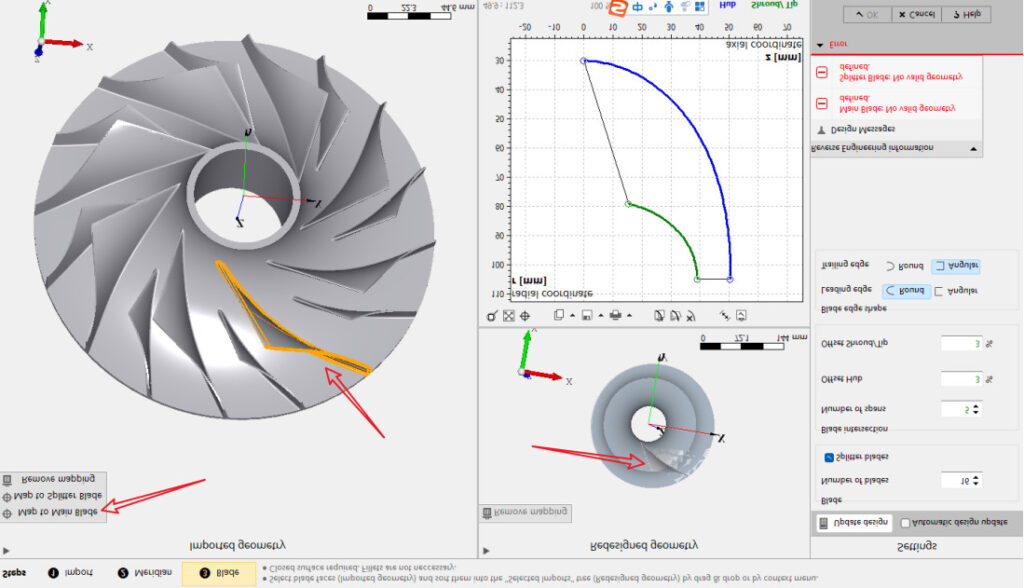Enable Automatic design update checkbox
The height and width of the screenshot is (588, 1024).
coord(905,523)
